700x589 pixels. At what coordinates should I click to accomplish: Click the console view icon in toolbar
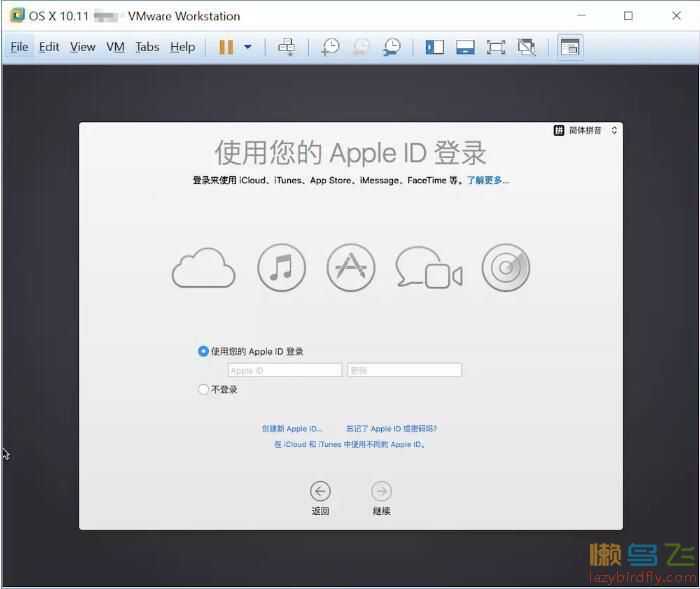tap(570, 47)
